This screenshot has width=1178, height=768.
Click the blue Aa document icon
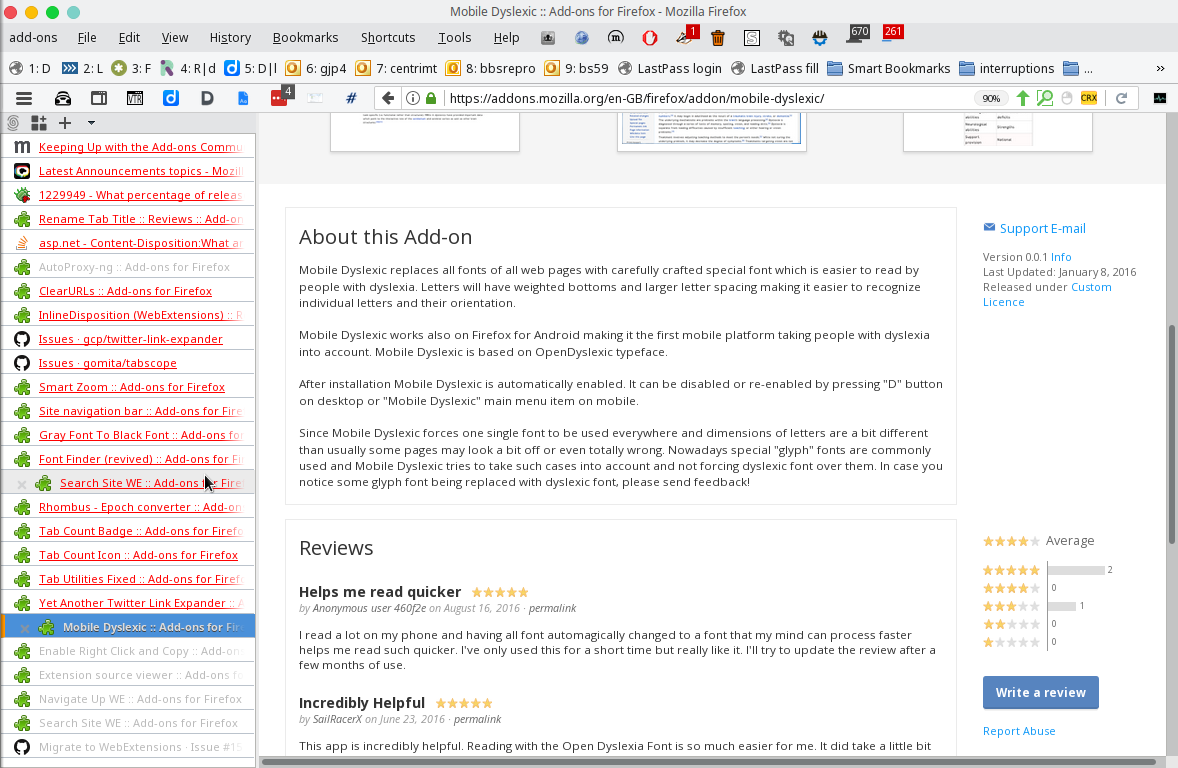click(243, 98)
